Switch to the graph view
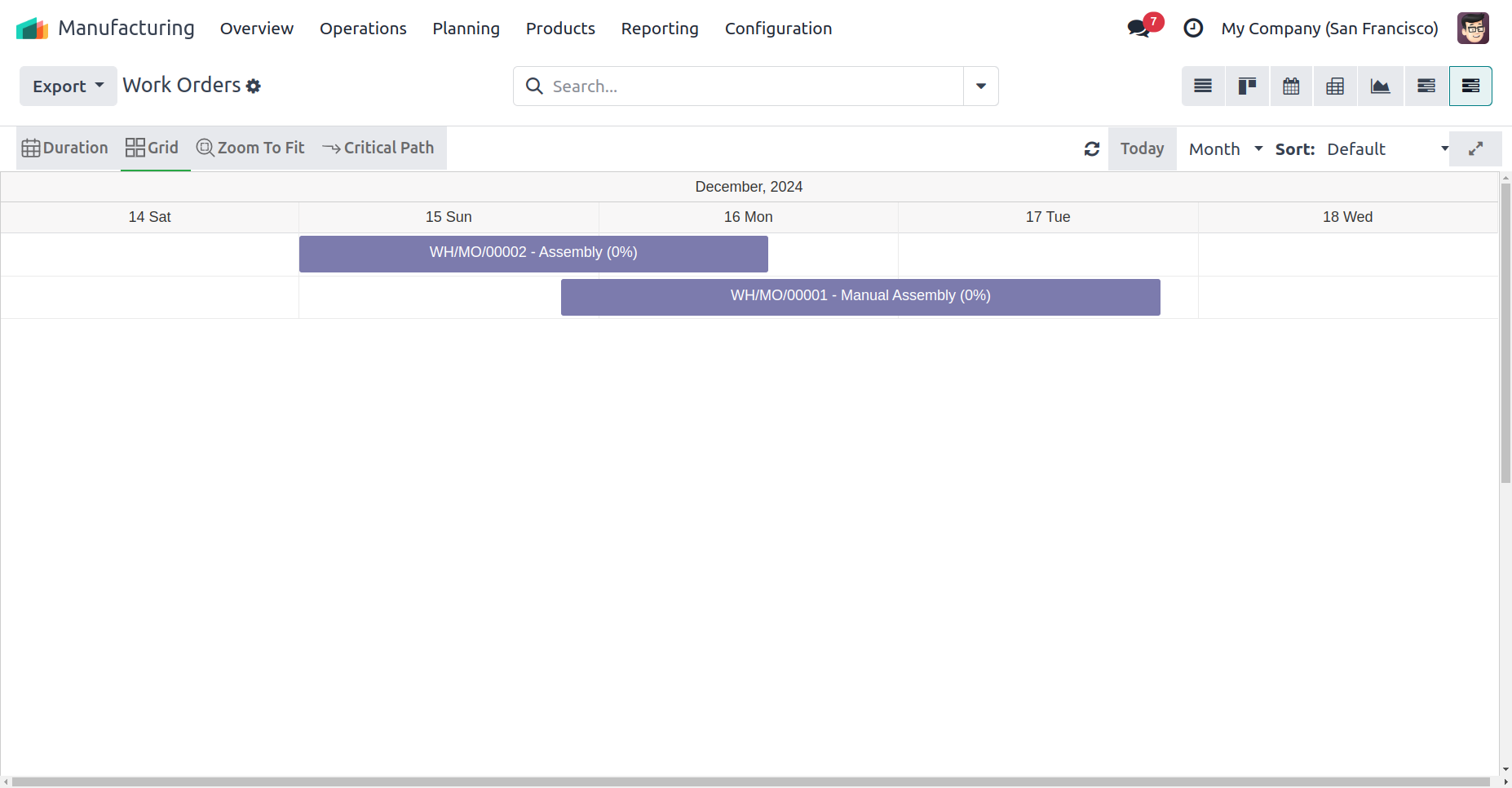1512x788 pixels. point(1380,86)
